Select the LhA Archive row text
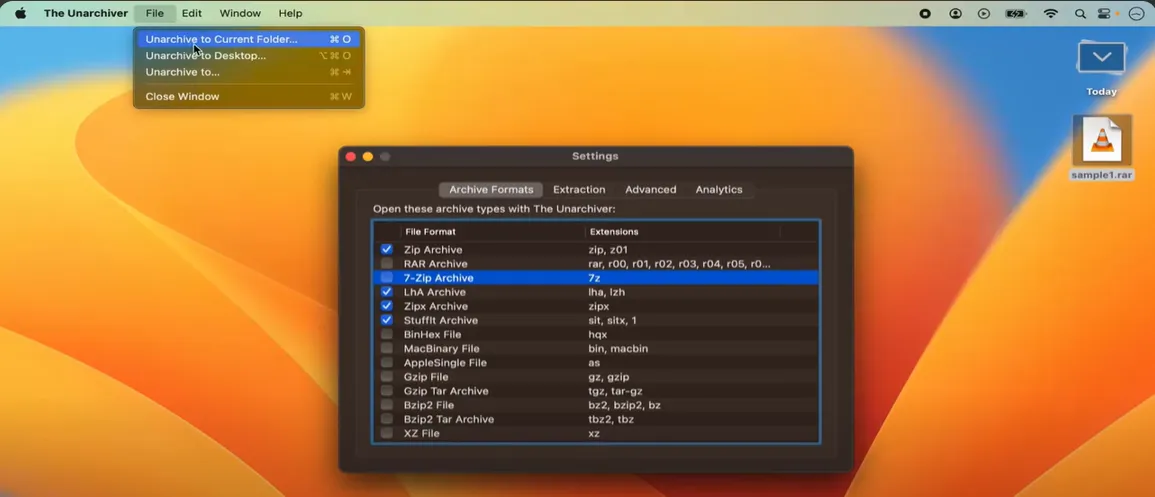Image resolution: width=1155 pixels, height=497 pixels. pos(434,292)
